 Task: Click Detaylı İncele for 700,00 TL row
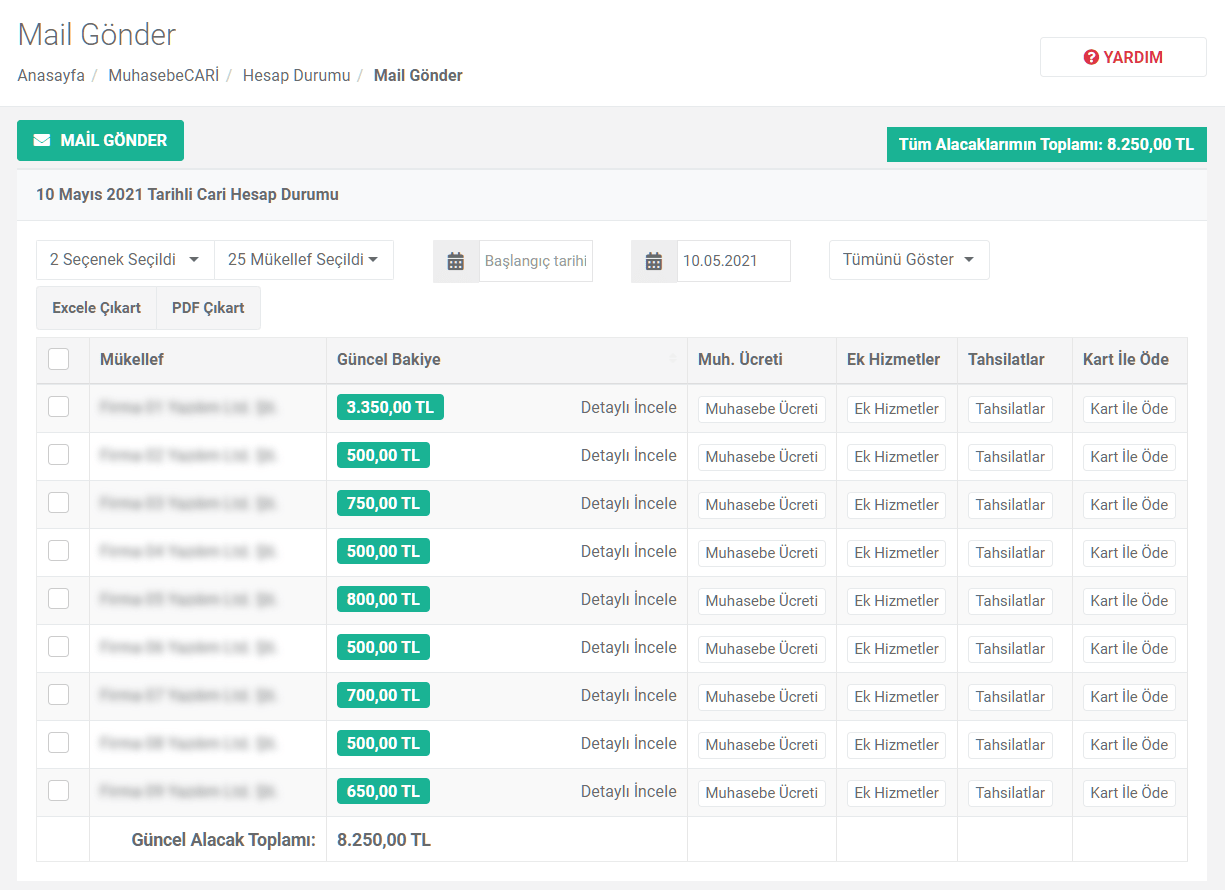pyautogui.click(x=629, y=696)
